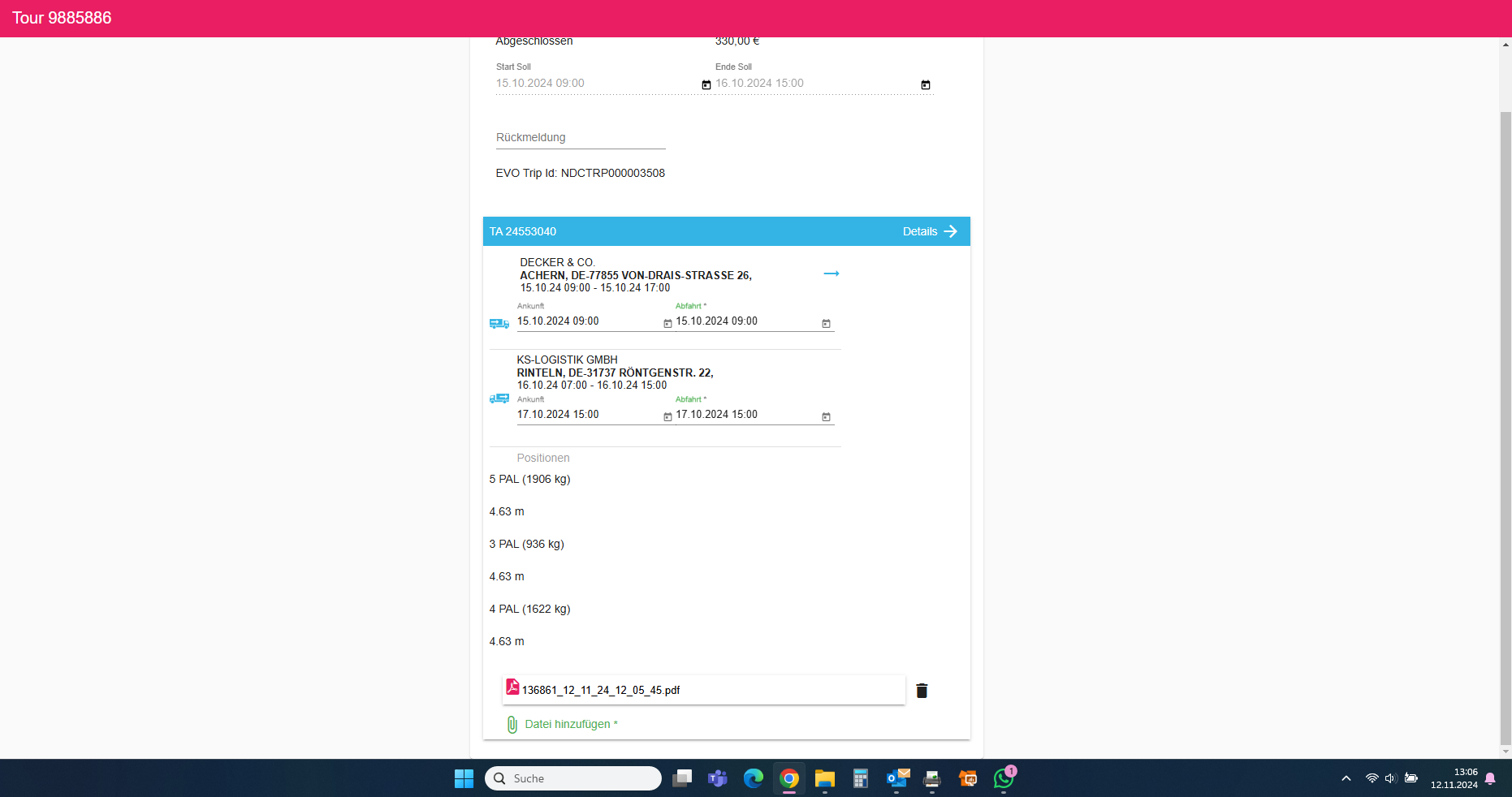Edit KS-Logistik Abfahrt time field
Screen dimensions: 1512x797
click(x=747, y=415)
